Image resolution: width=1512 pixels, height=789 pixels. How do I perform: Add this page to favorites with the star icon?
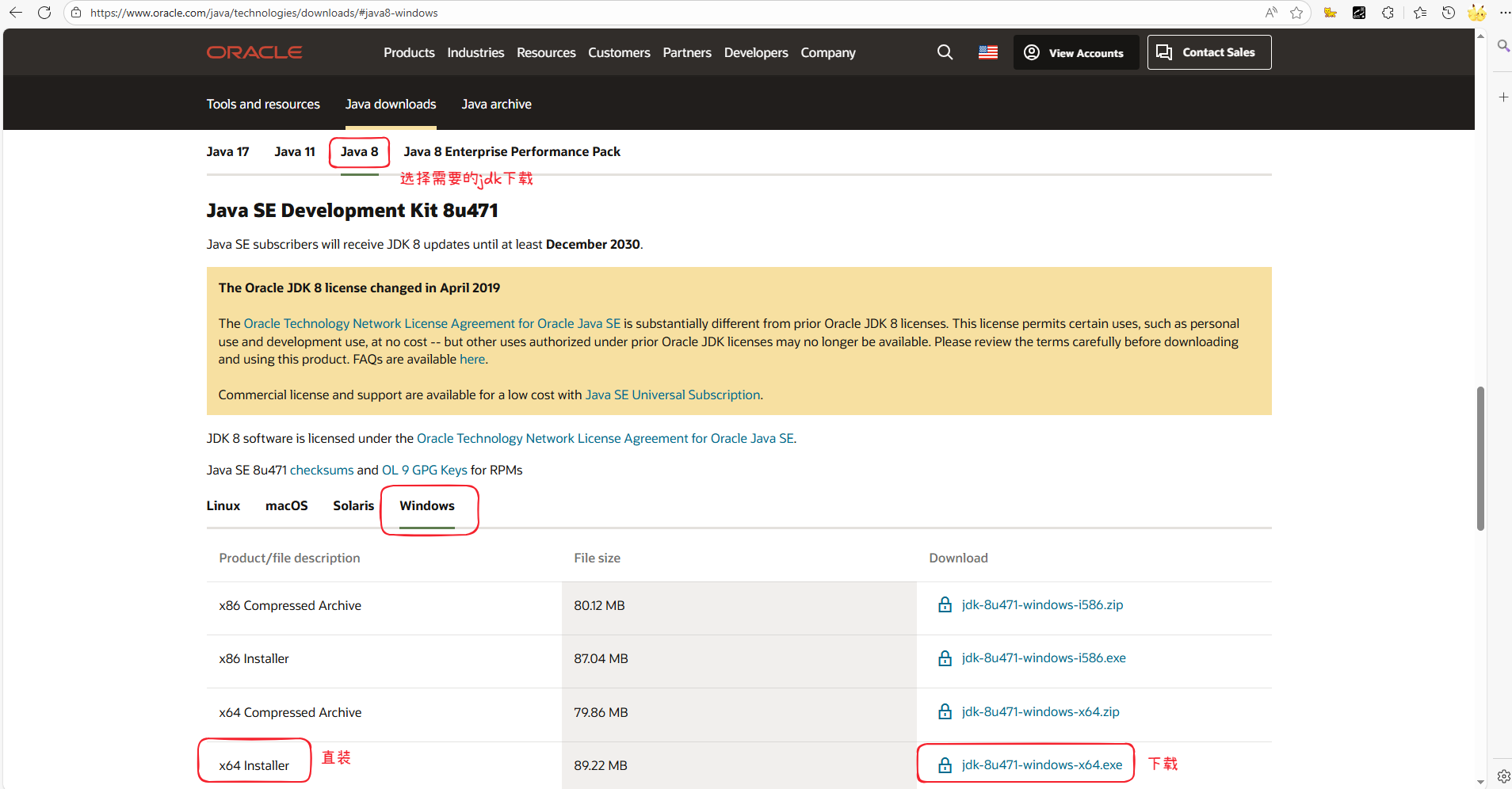[1296, 13]
